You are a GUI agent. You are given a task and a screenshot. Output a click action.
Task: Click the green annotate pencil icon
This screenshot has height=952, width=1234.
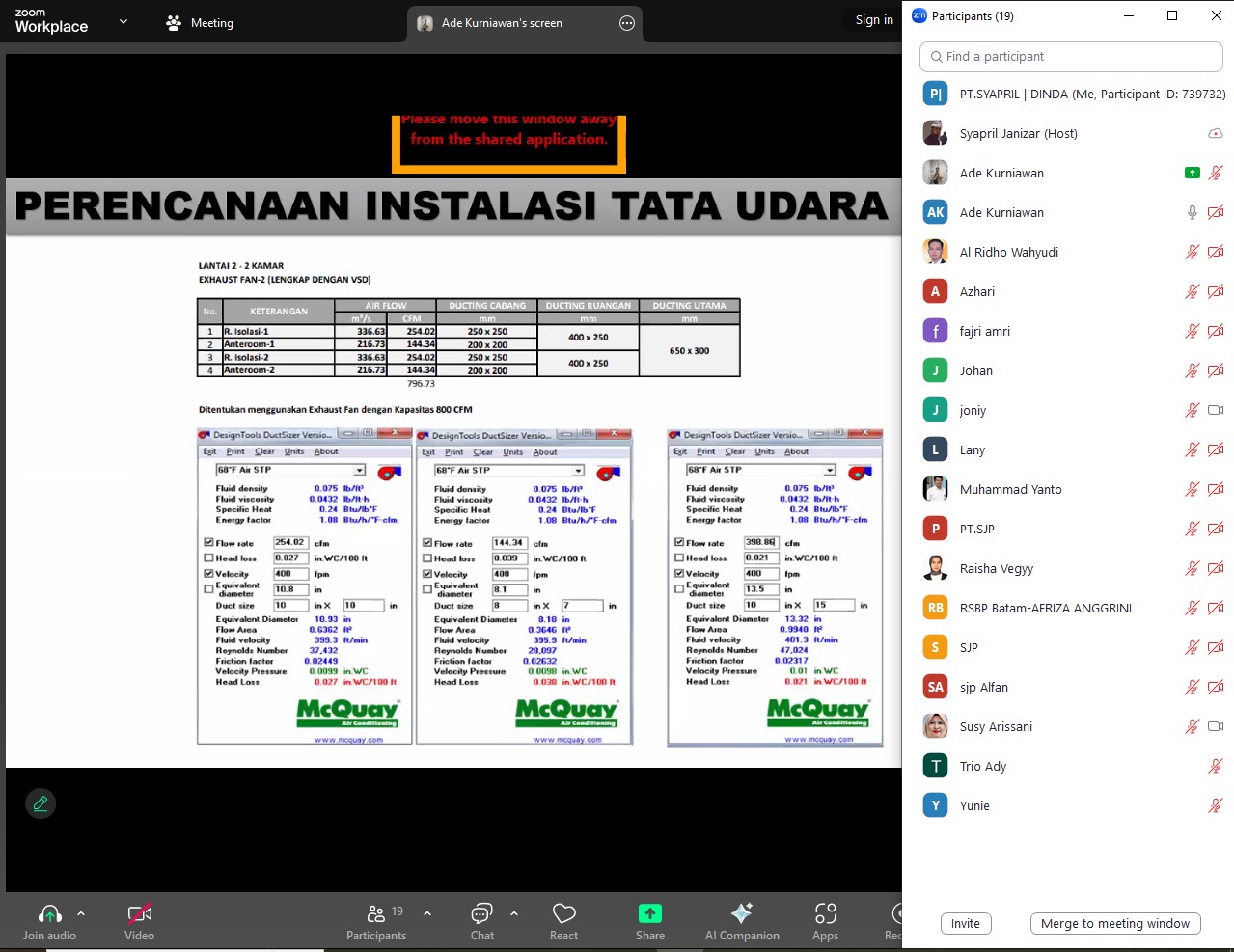[41, 803]
